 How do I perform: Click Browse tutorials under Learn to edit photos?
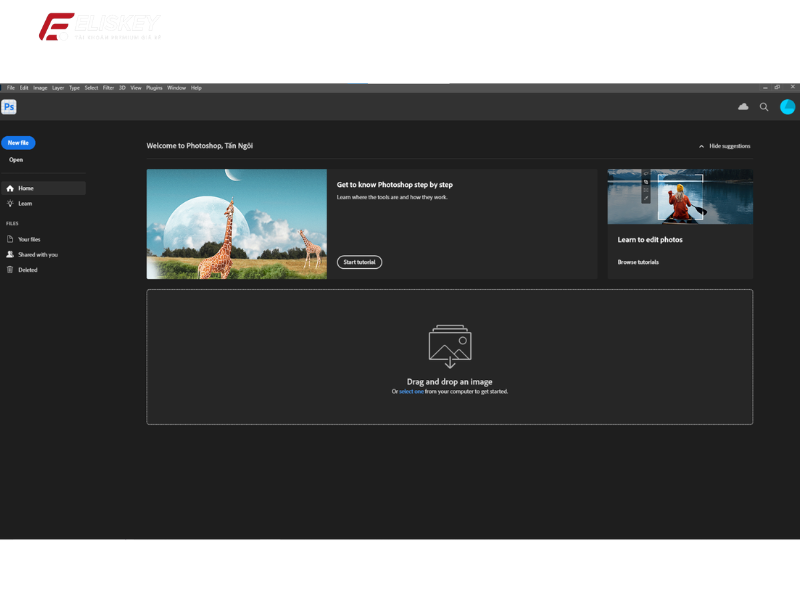[x=639, y=262]
